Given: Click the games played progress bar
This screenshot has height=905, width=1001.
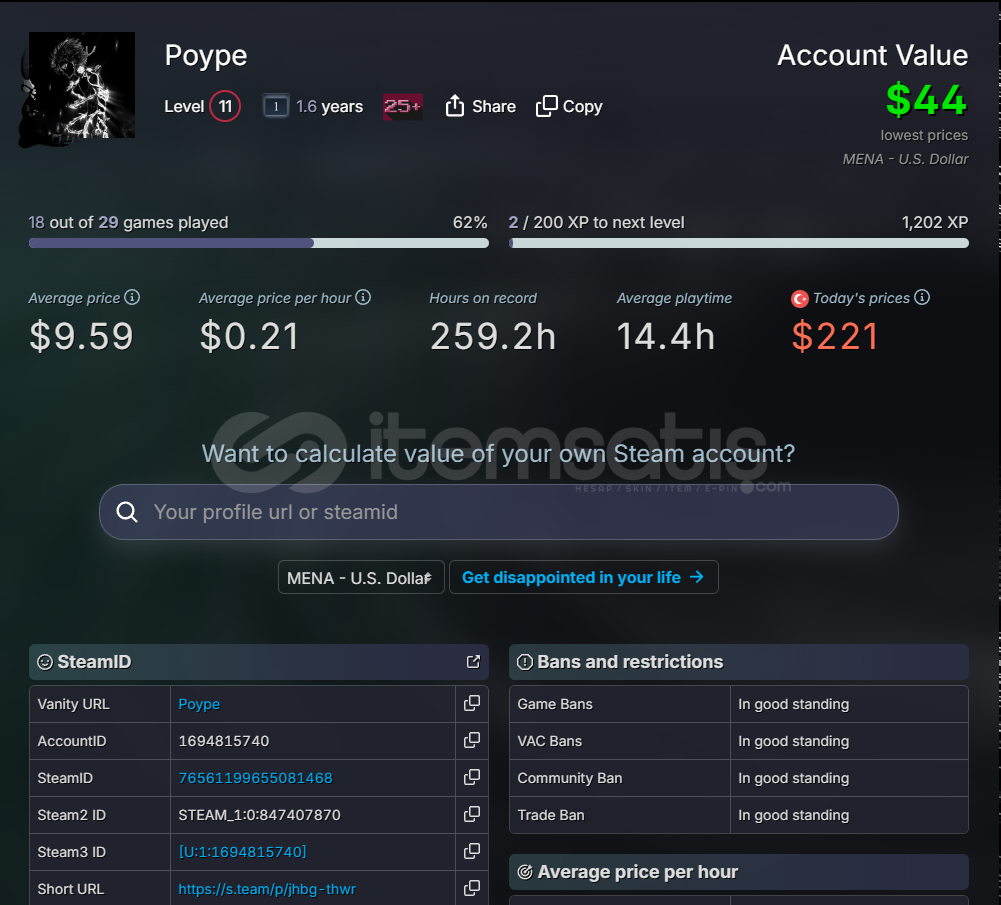Looking at the screenshot, I should [x=259, y=243].
